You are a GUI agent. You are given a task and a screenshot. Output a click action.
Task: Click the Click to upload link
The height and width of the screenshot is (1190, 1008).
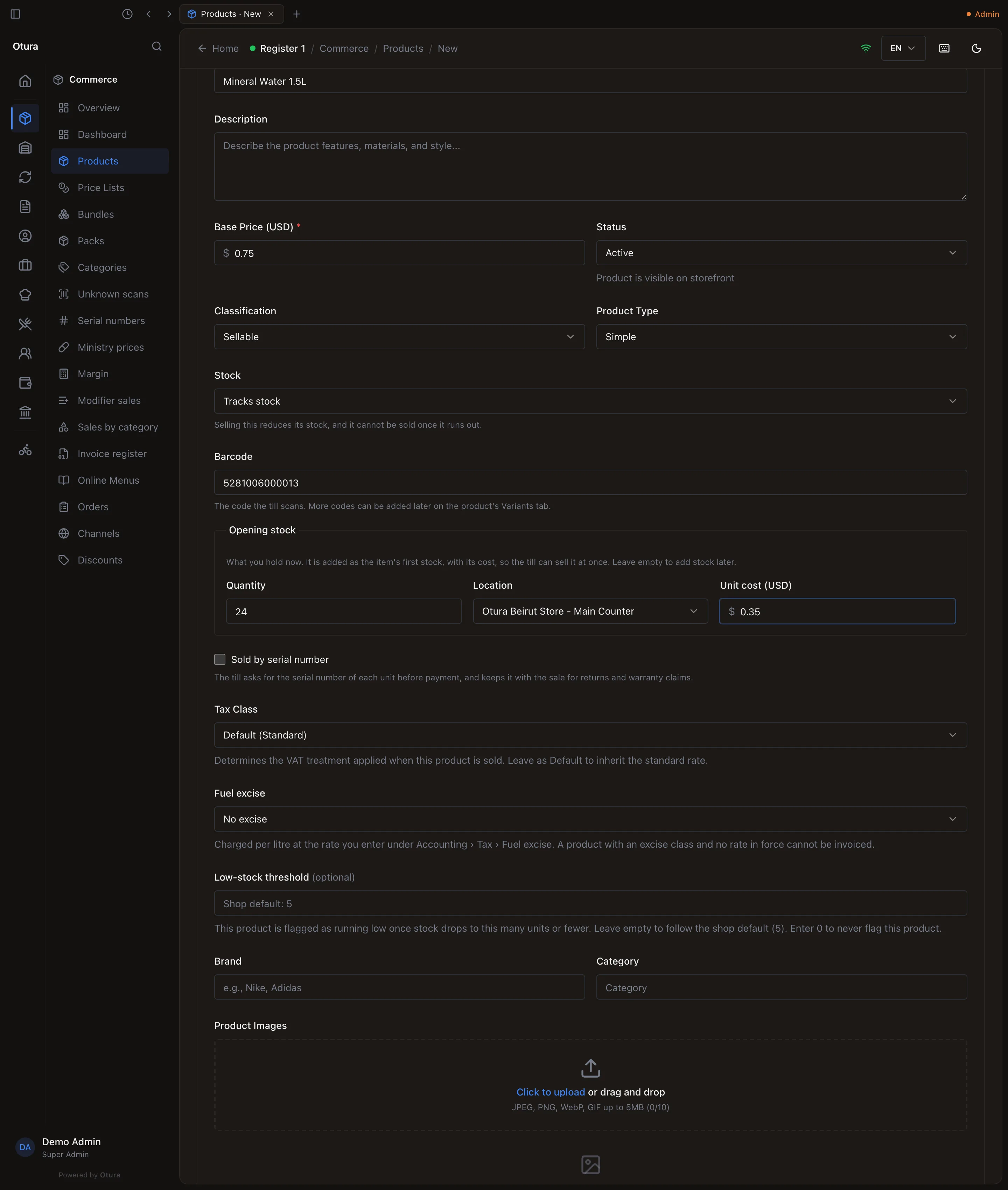click(x=550, y=1092)
